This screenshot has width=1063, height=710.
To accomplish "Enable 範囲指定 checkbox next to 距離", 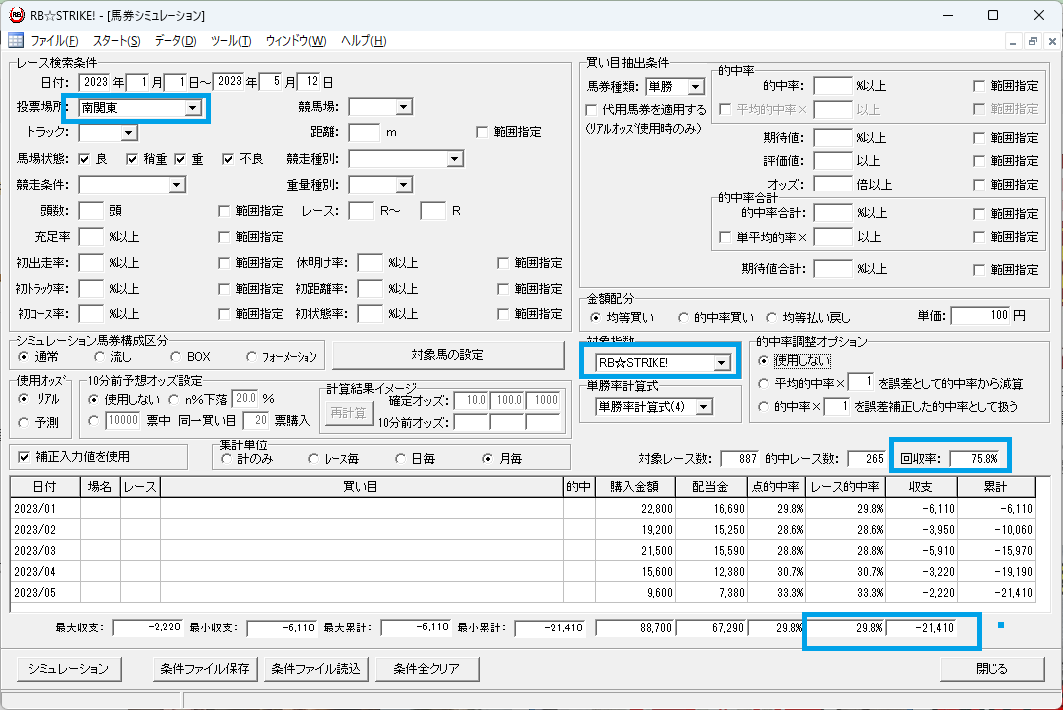I will [482, 132].
